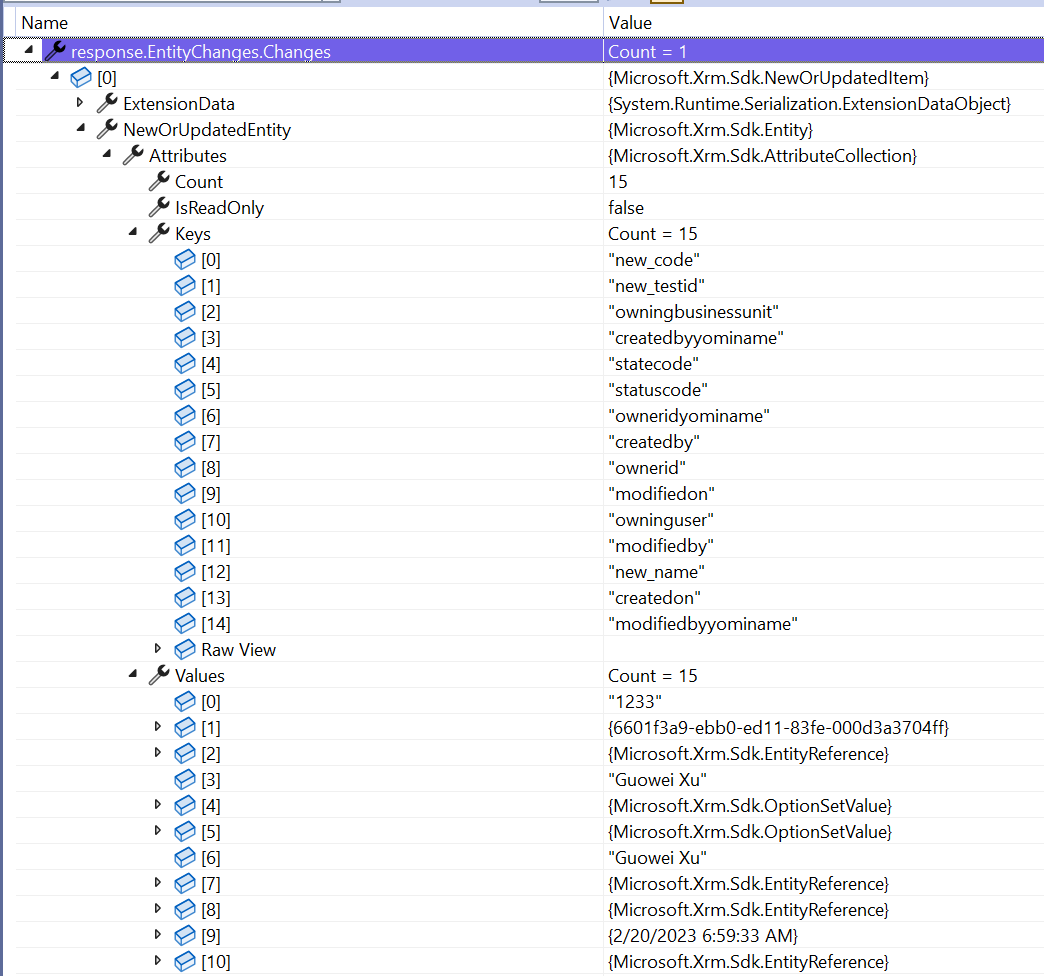Select the Value column header
Image resolution: width=1044 pixels, height=976 pixels.
click(630, 23)
